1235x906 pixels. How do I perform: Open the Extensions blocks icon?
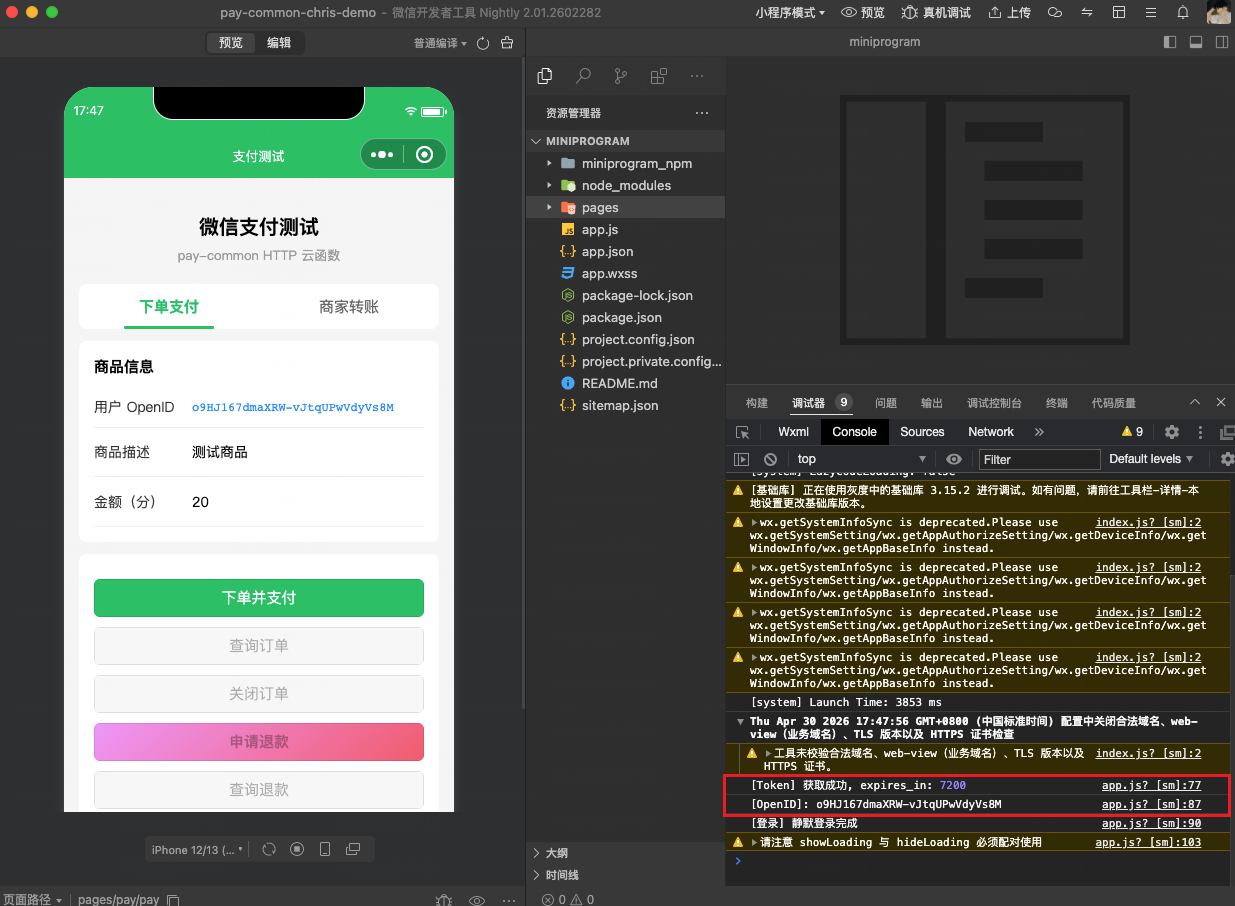tap(659, 76)
